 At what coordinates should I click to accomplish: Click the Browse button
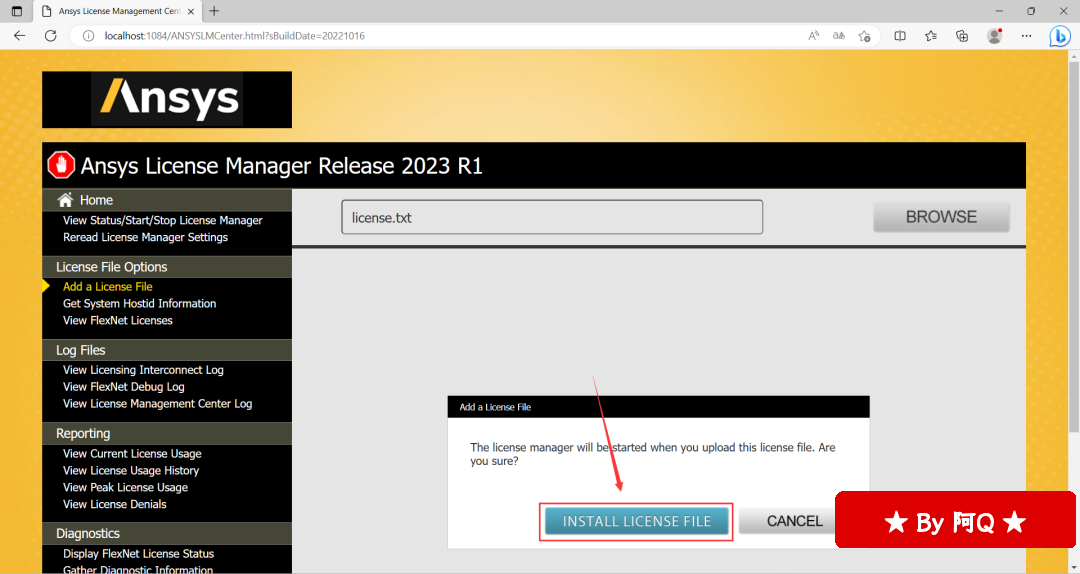click(x=941, y=217)
